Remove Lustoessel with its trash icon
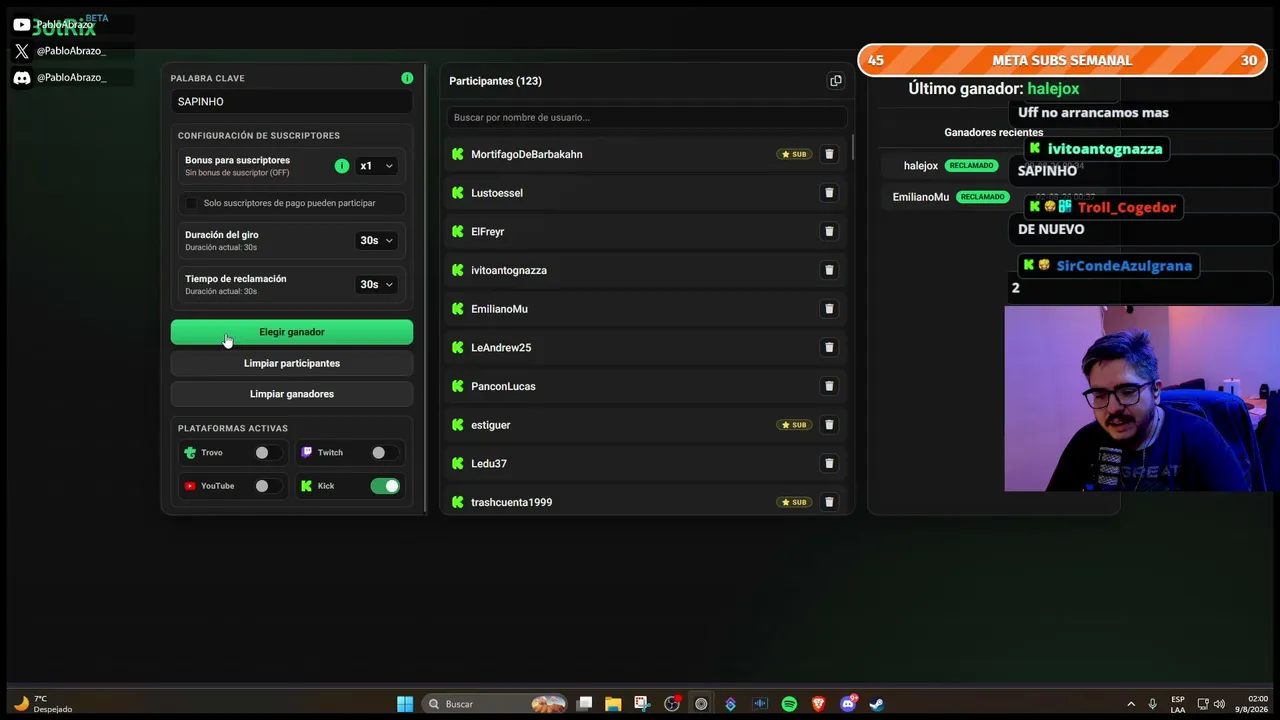This screenshot has width=1280, height=720. 829,193
